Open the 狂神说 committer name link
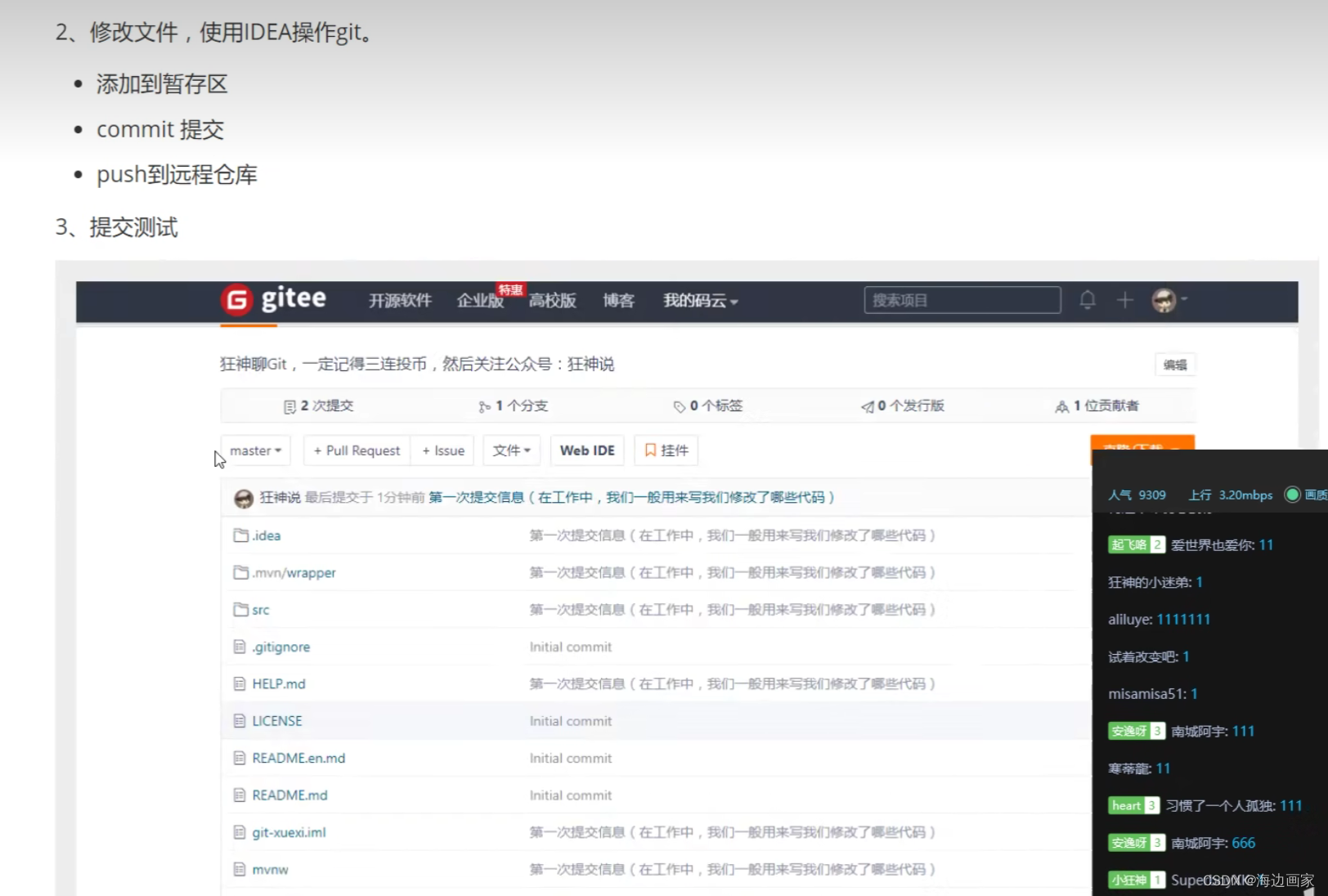1328x896 pixels. [280, 497]
